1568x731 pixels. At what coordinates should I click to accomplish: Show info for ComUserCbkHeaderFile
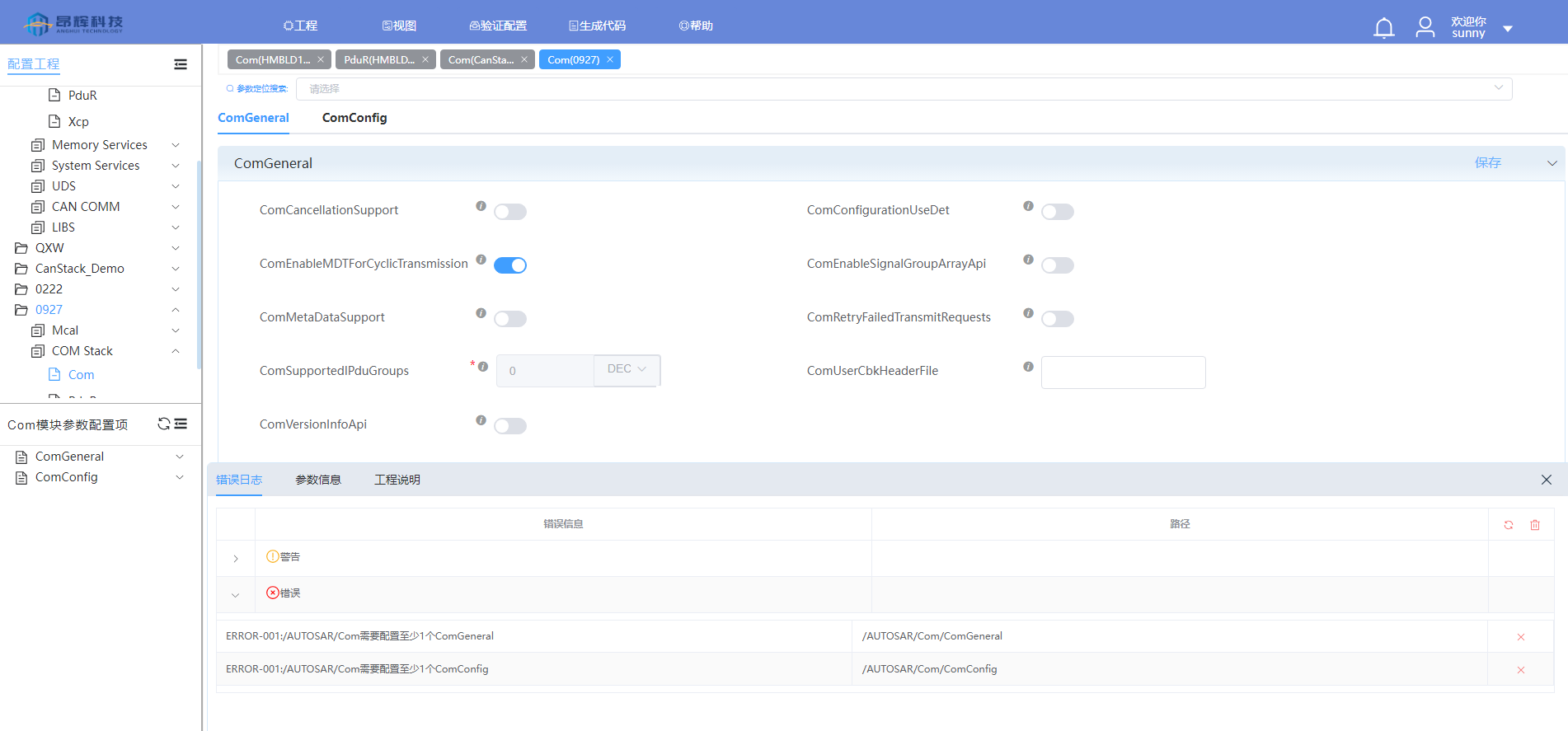coord(1028,367)
